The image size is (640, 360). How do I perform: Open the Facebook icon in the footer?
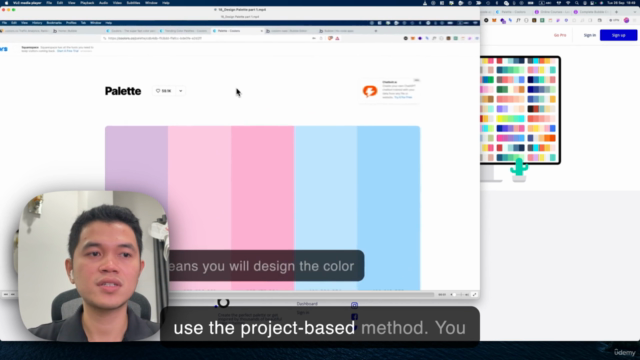pyautogui.click(x=354, y=317)
